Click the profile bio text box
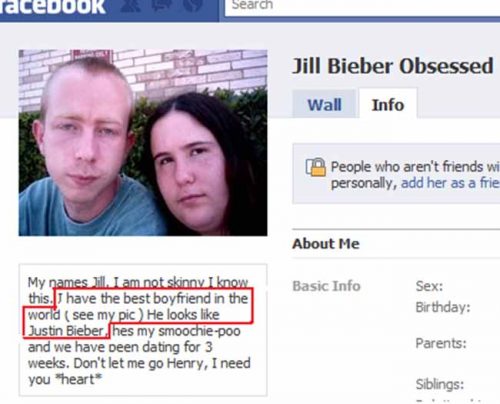Screen dimensions: 500x404 pos(143,330)
